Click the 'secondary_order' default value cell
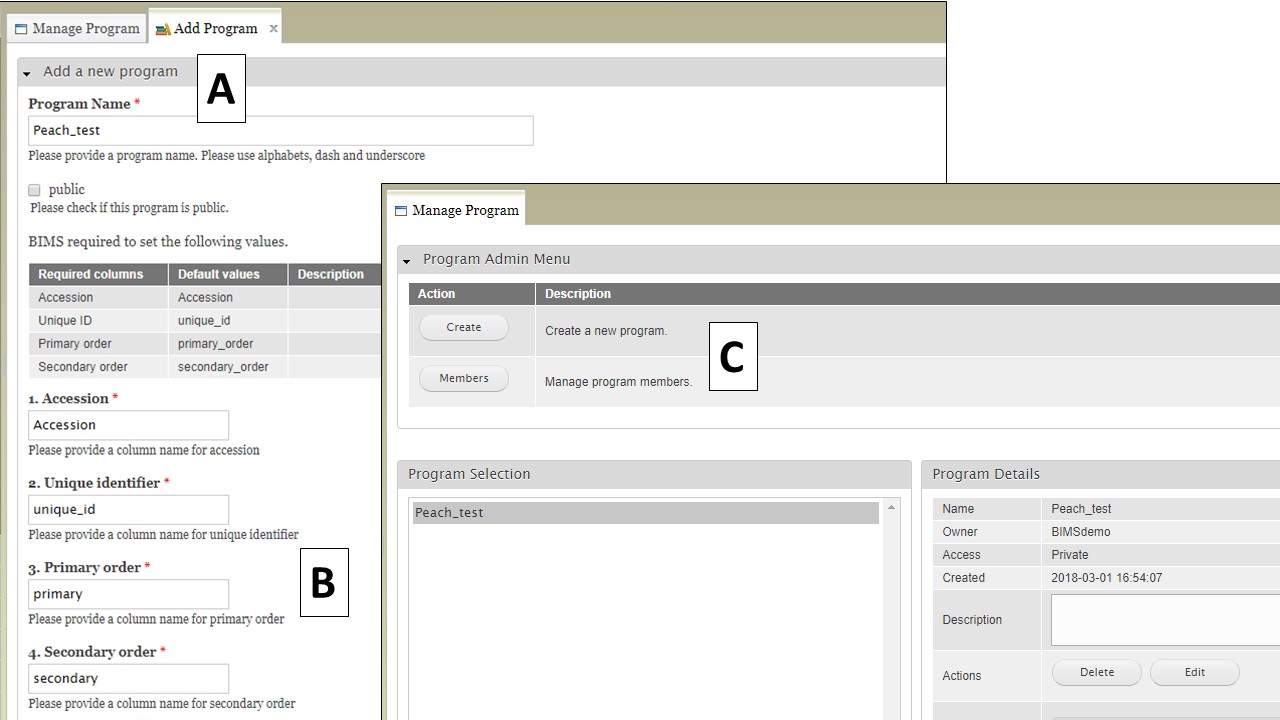Image resolution: width=1280 pixels, height=720 pixels. 228,366
